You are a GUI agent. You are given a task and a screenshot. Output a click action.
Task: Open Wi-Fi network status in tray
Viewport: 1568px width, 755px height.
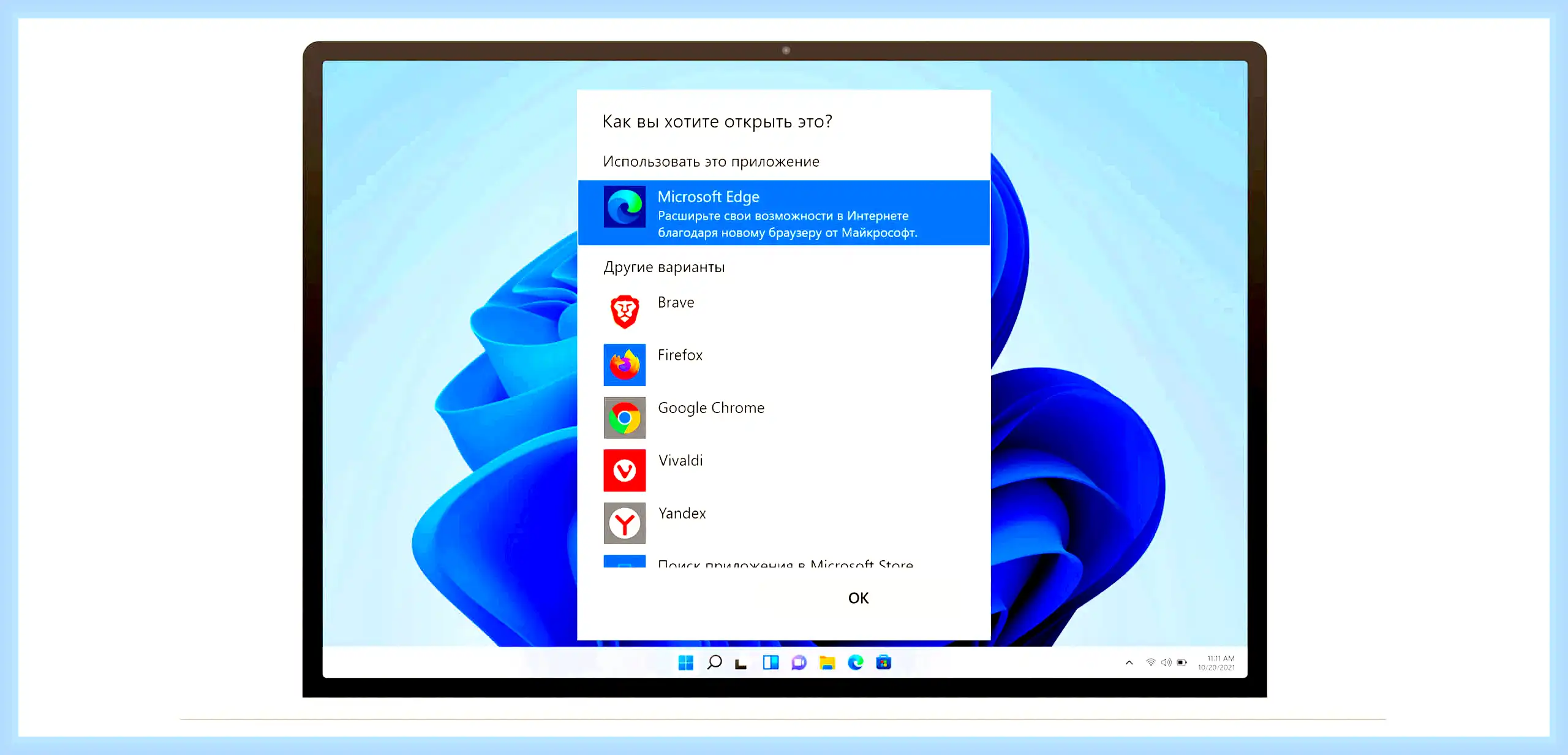pyautogui.click(x=1151, y=662)
